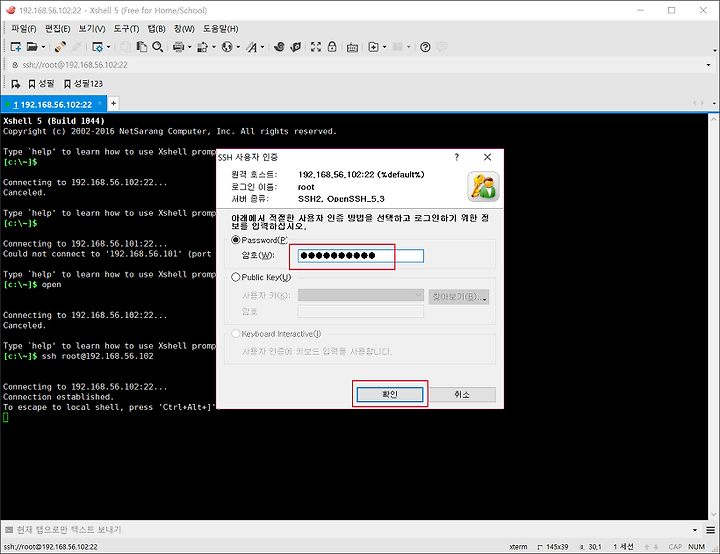
Task: Open the 편집(E) menu
Action: click(57, 28)
